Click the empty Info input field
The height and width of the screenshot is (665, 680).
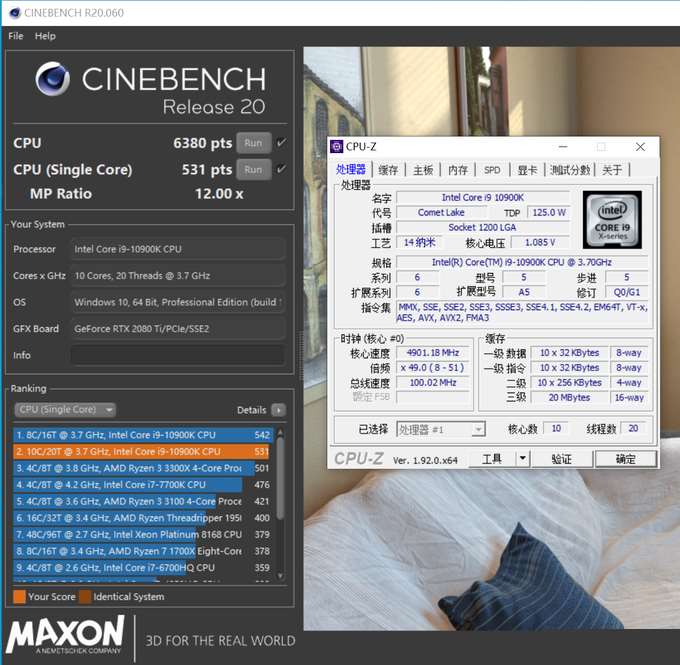pos(178,355)
